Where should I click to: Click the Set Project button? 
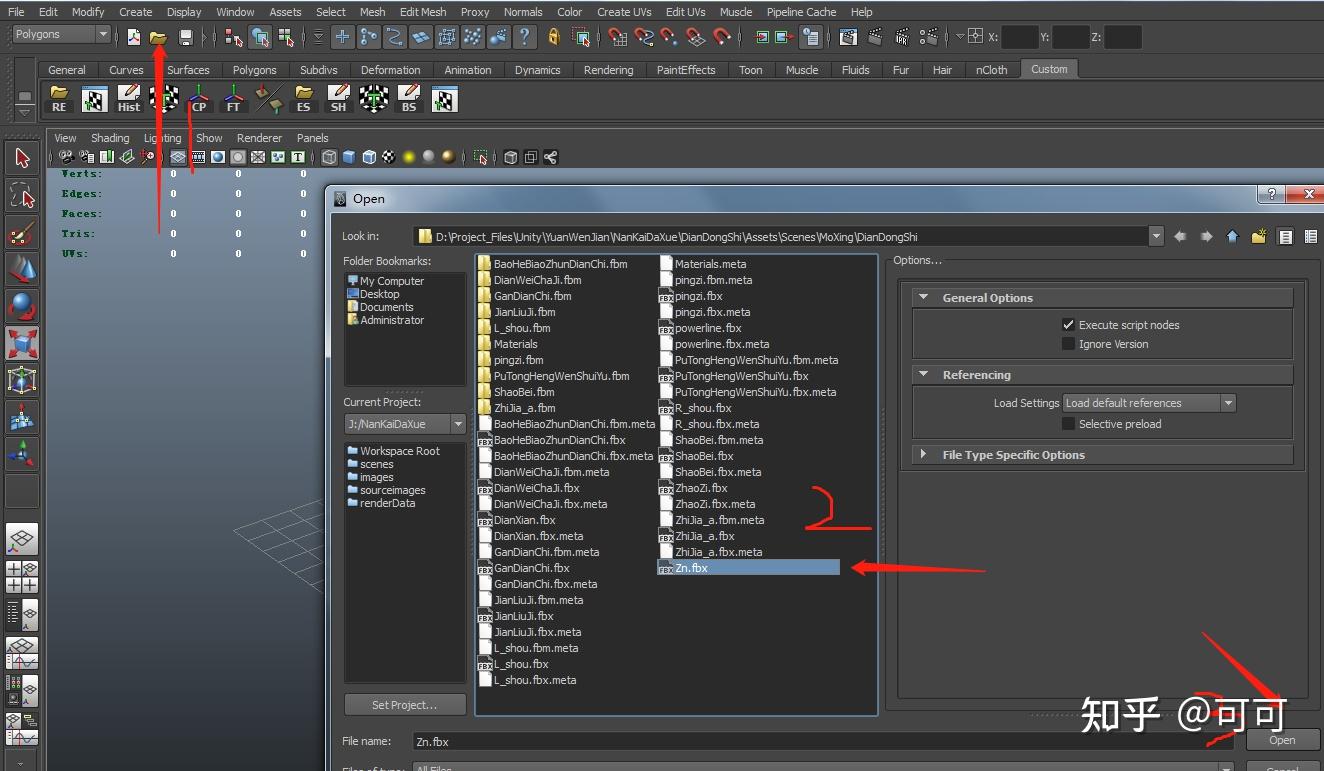point(404,705)
